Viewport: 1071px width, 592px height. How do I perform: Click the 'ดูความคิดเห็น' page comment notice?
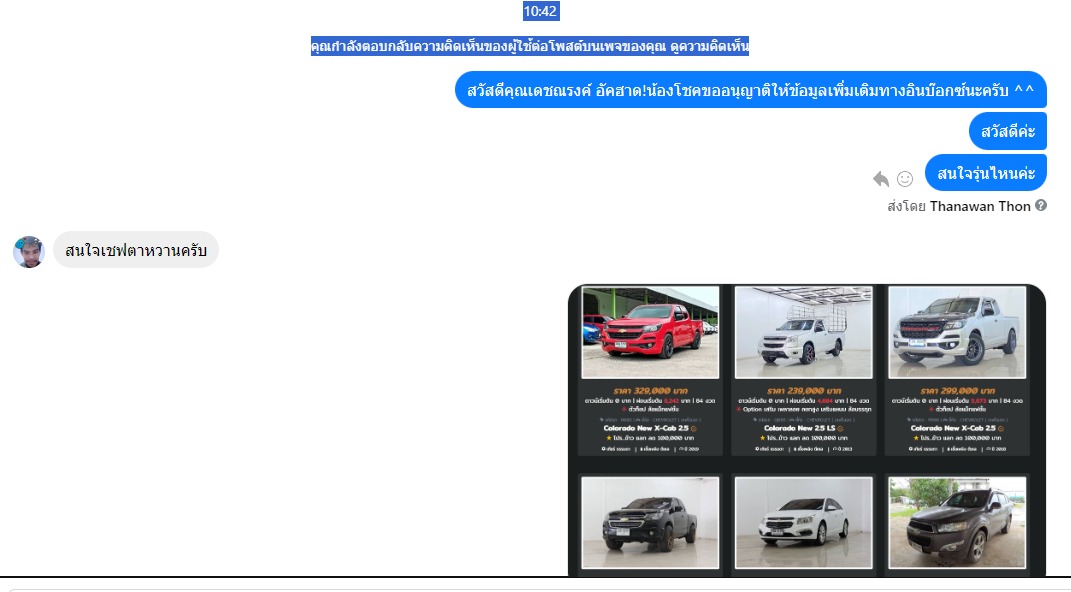(710, 46)
